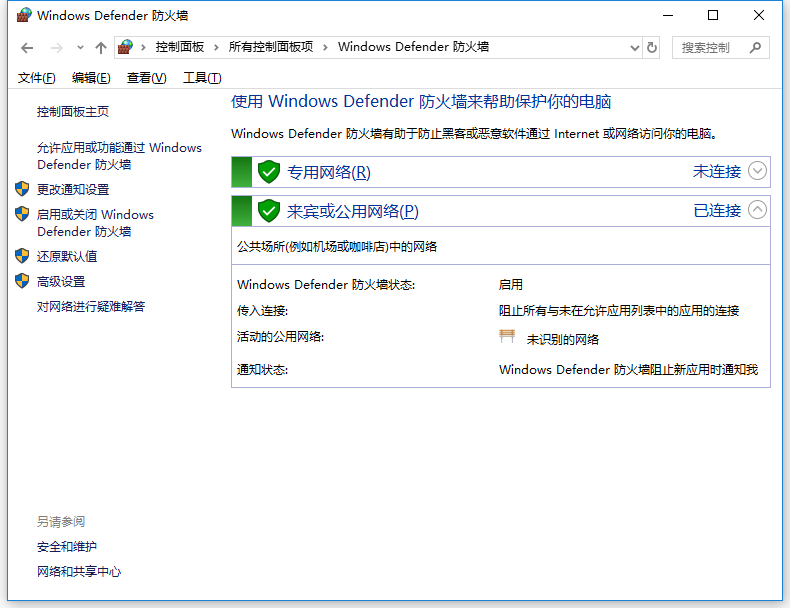Collapse the 来宾或公用网络 section with its chevron

(x=757, y=210)
